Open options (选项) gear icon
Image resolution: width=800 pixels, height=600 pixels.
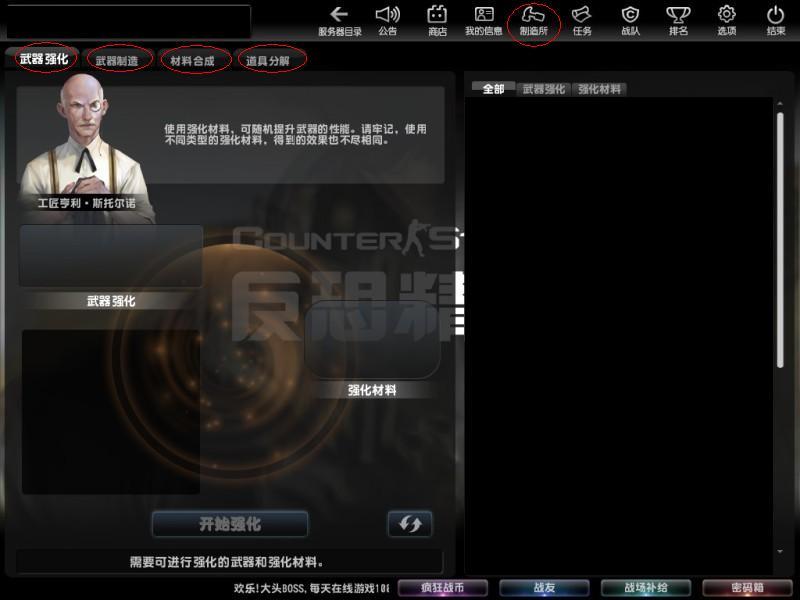[x=727, y=21]
